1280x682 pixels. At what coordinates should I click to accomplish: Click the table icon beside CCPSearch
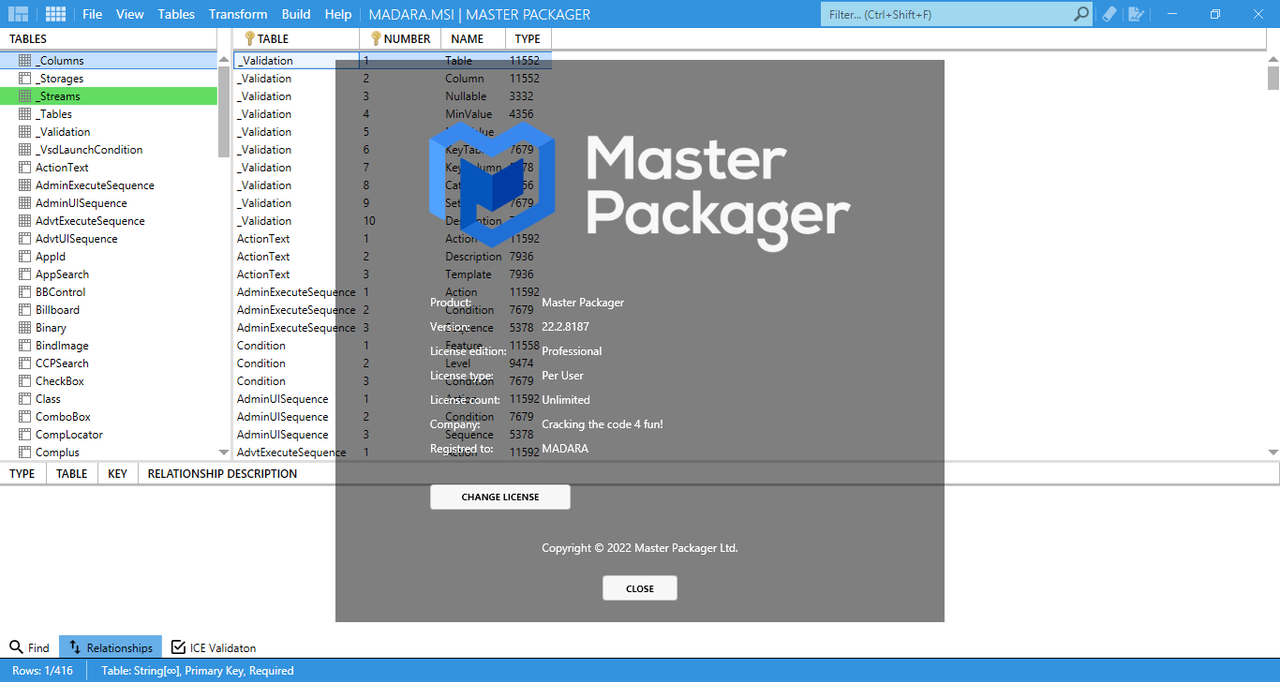pyautogui.click(x=25, y=364)
